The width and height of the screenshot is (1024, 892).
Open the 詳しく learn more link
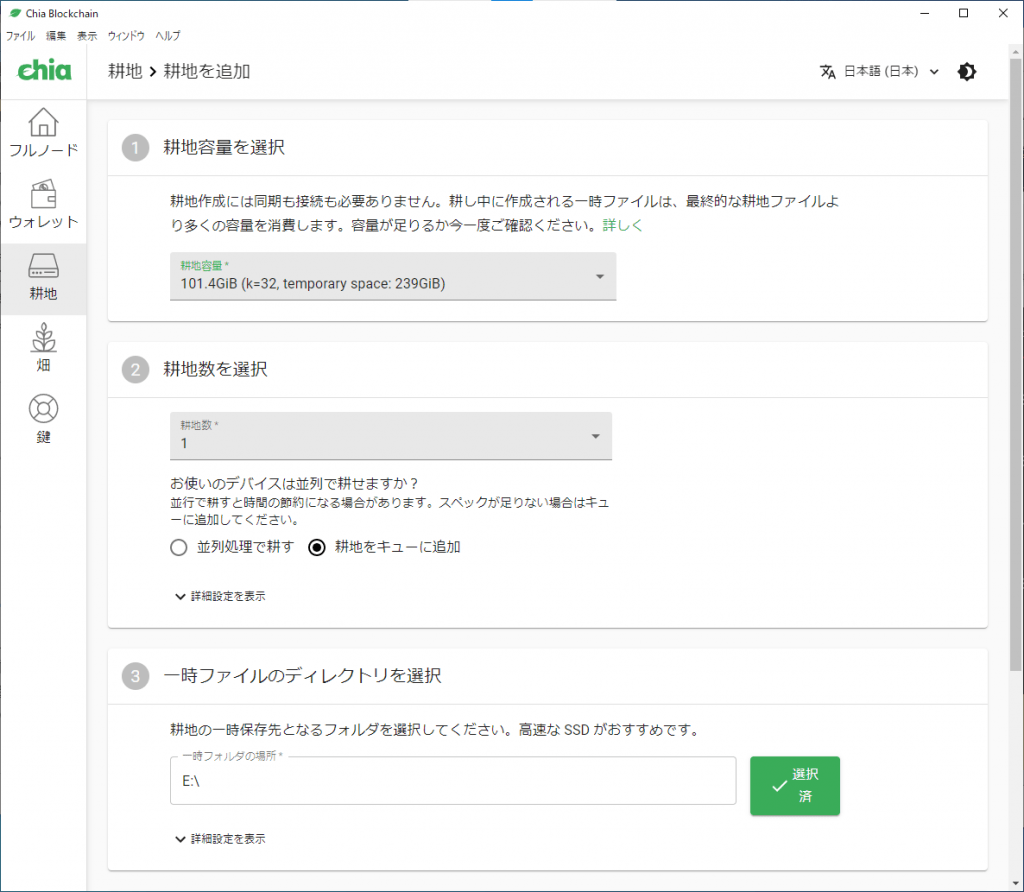(x=622, y=226)
